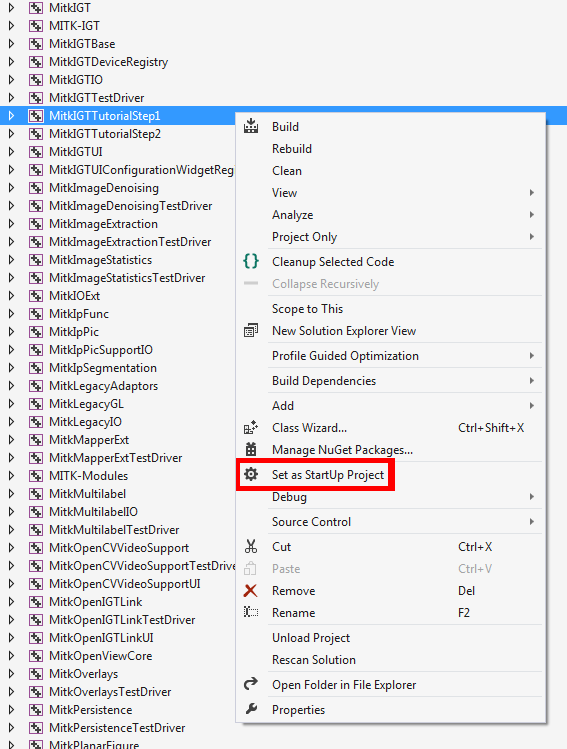Expand the MitkOpenCVVideoSupportUI node
Screen dimensions: 567x749
11,584
